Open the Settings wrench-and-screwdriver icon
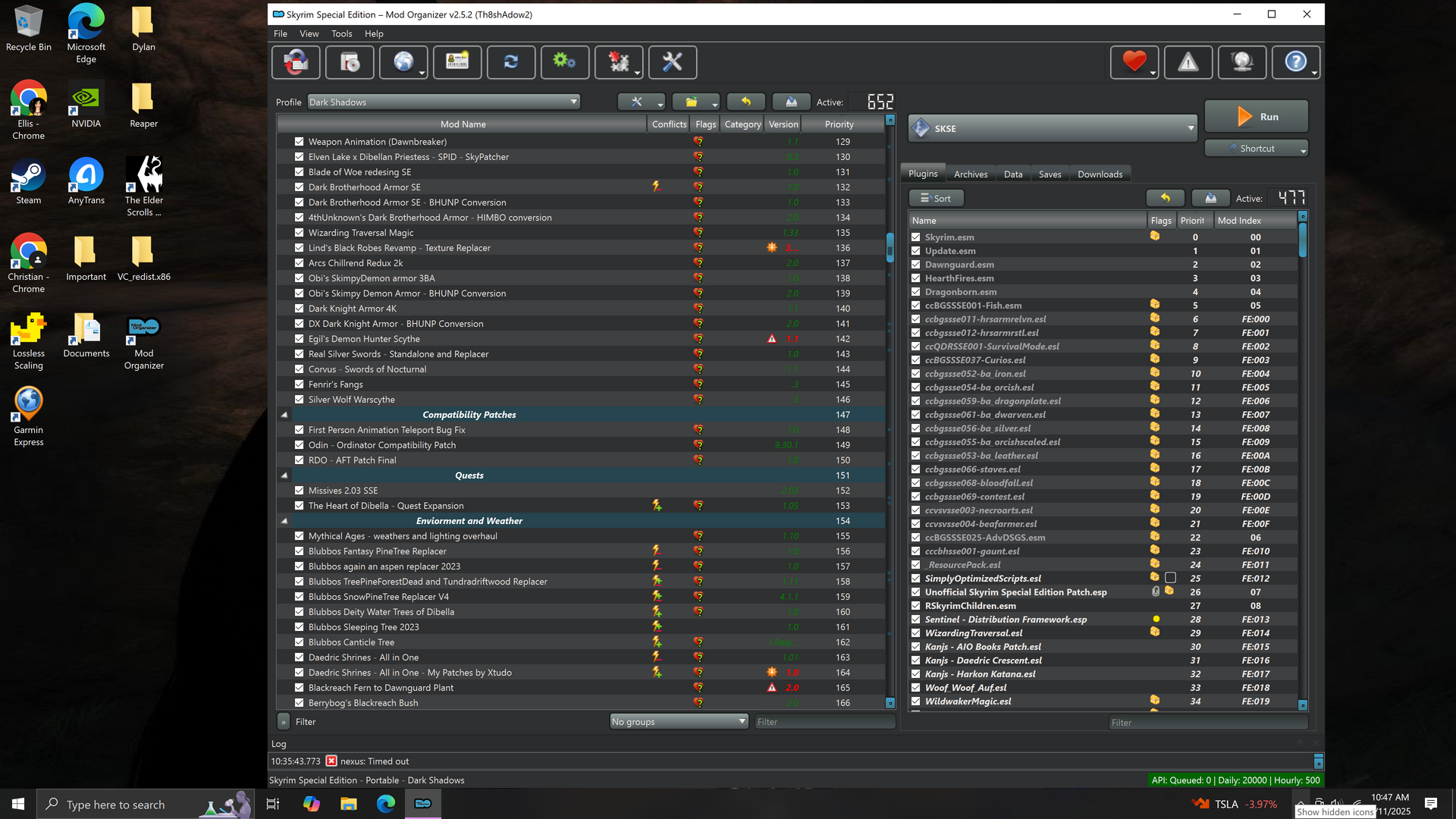Image resolution: width=1456 pixels, height=819 pixels. 673,62
